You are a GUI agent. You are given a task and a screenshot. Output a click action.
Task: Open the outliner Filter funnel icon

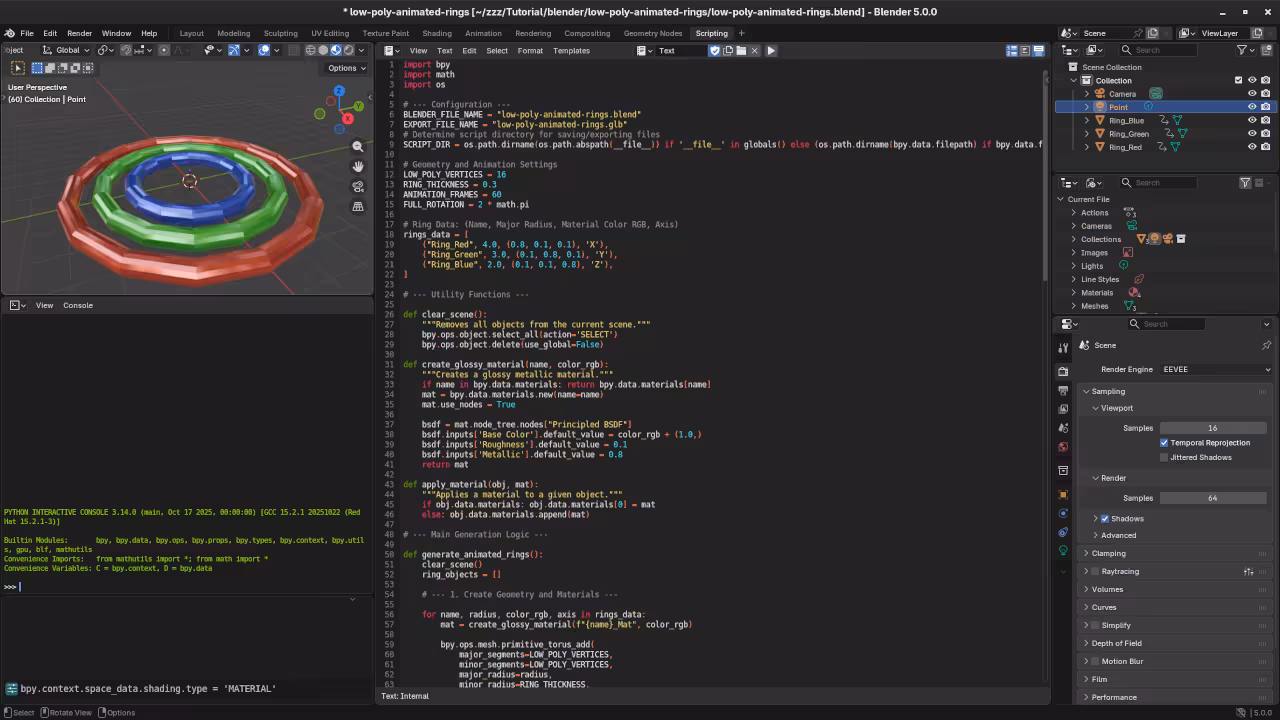(x=1244, y=49)
